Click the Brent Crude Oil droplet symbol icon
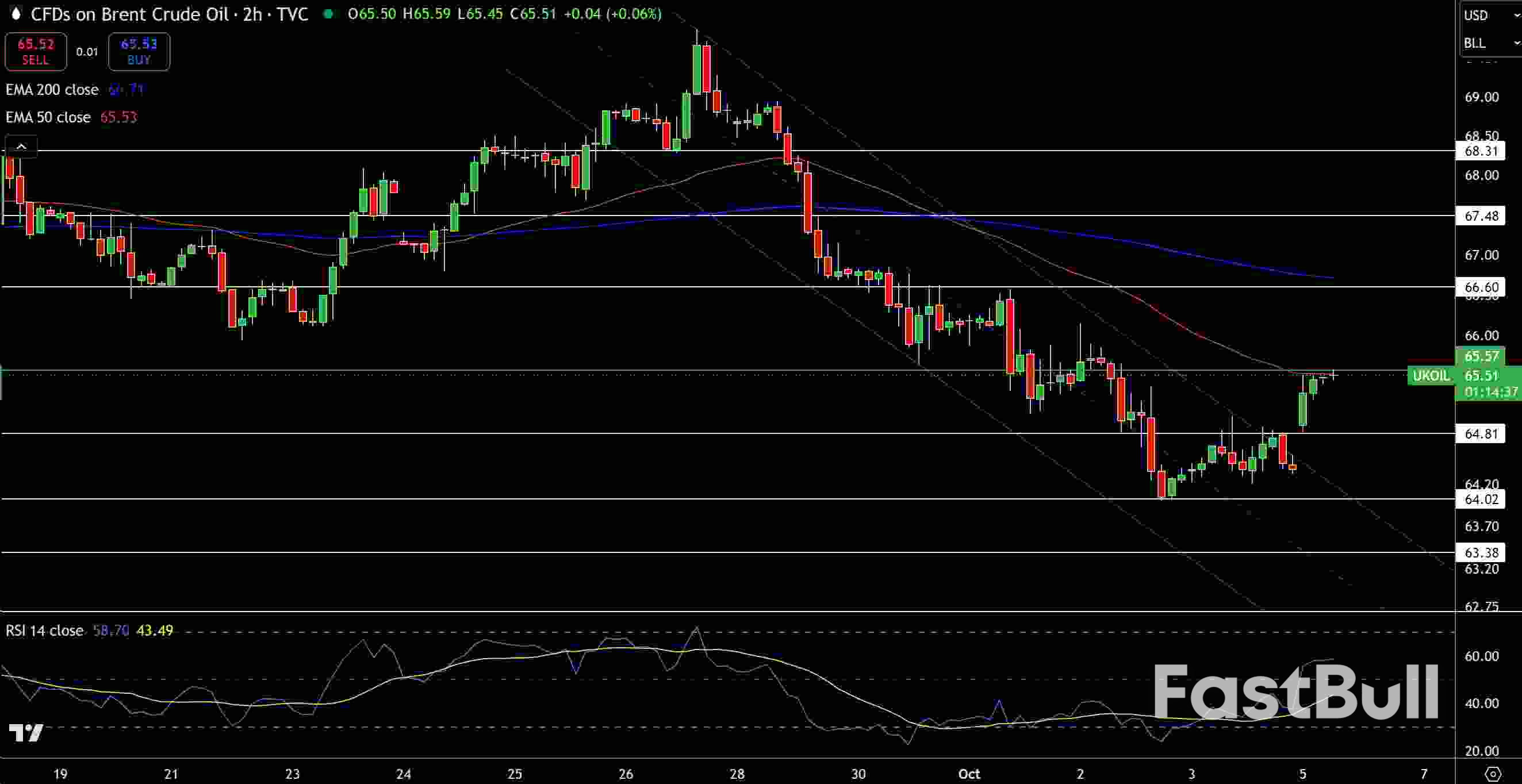 [x=16, y=14]
